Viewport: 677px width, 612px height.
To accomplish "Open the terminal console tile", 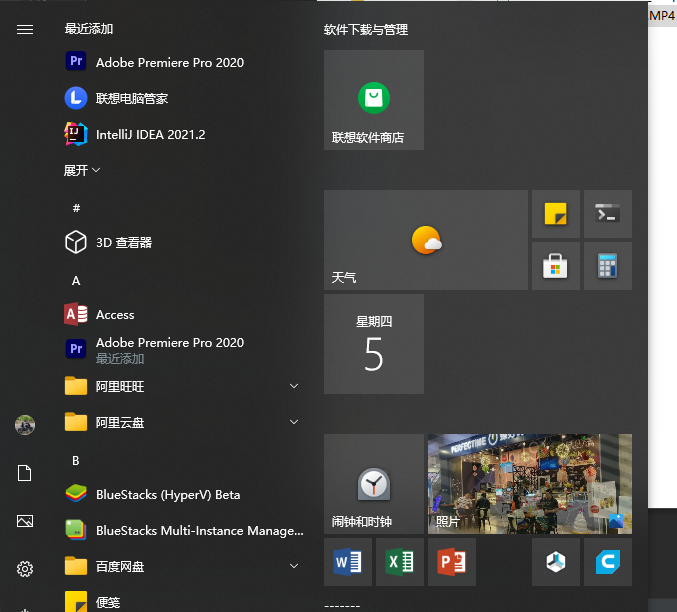I will coord(608,214).
